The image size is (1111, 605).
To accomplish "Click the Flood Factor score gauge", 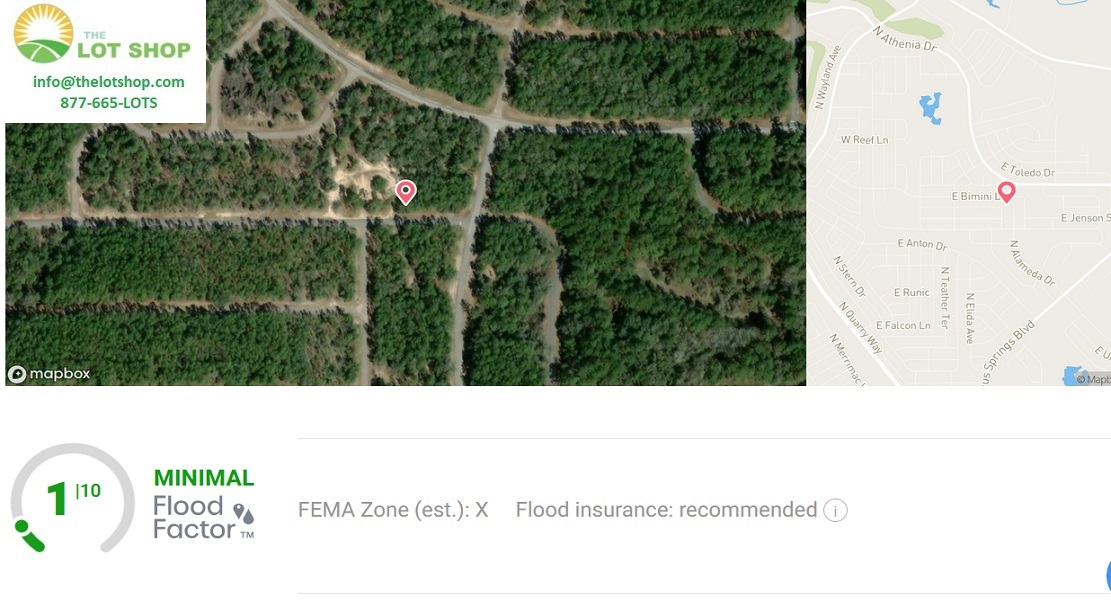I will coord(72,498).
